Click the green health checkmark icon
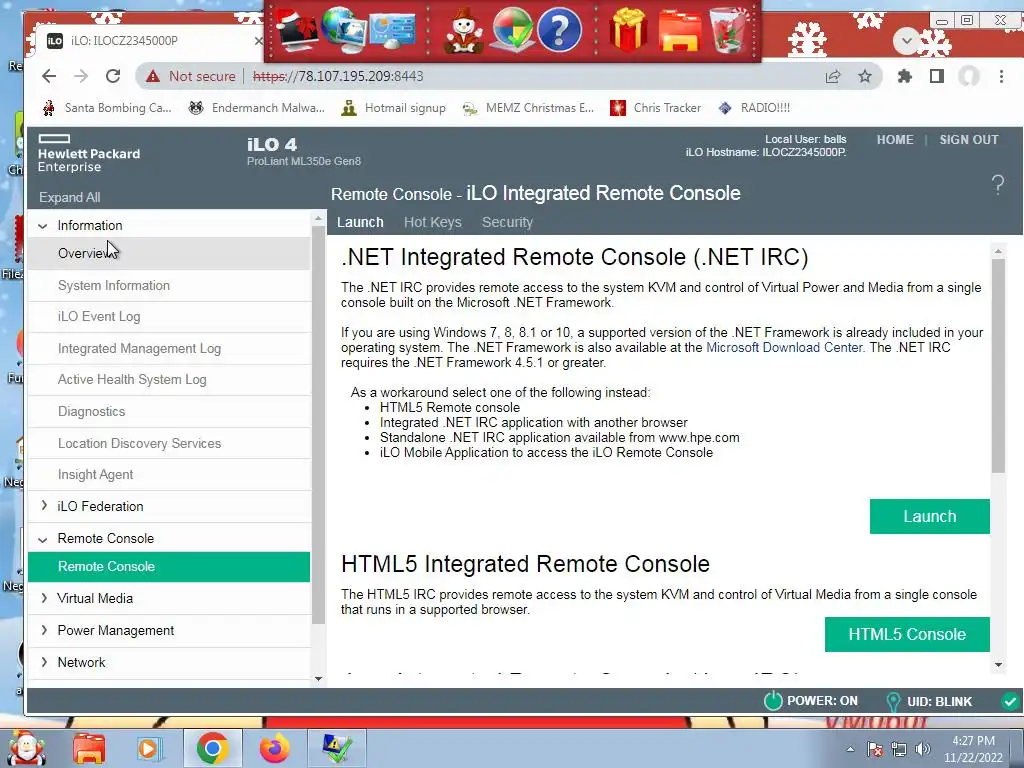1024x768 pixels. pyautogui.click(x=1010, y=701)
